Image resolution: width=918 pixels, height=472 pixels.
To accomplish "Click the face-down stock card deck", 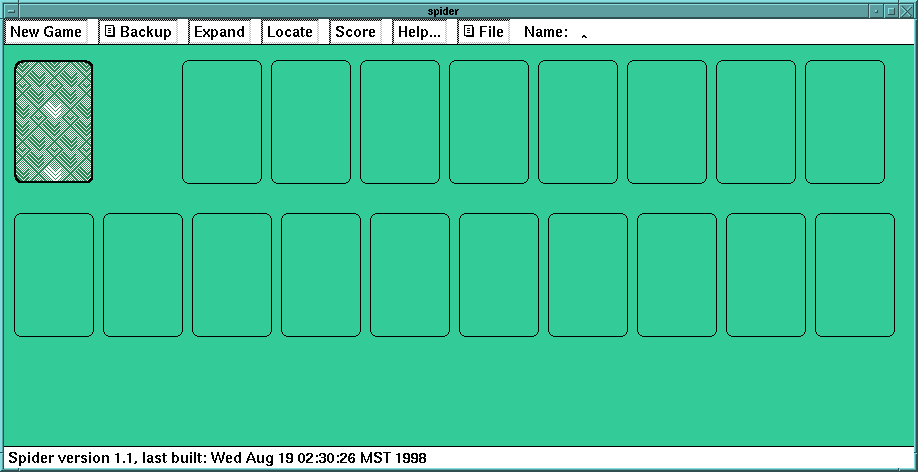I will point(54,122).
